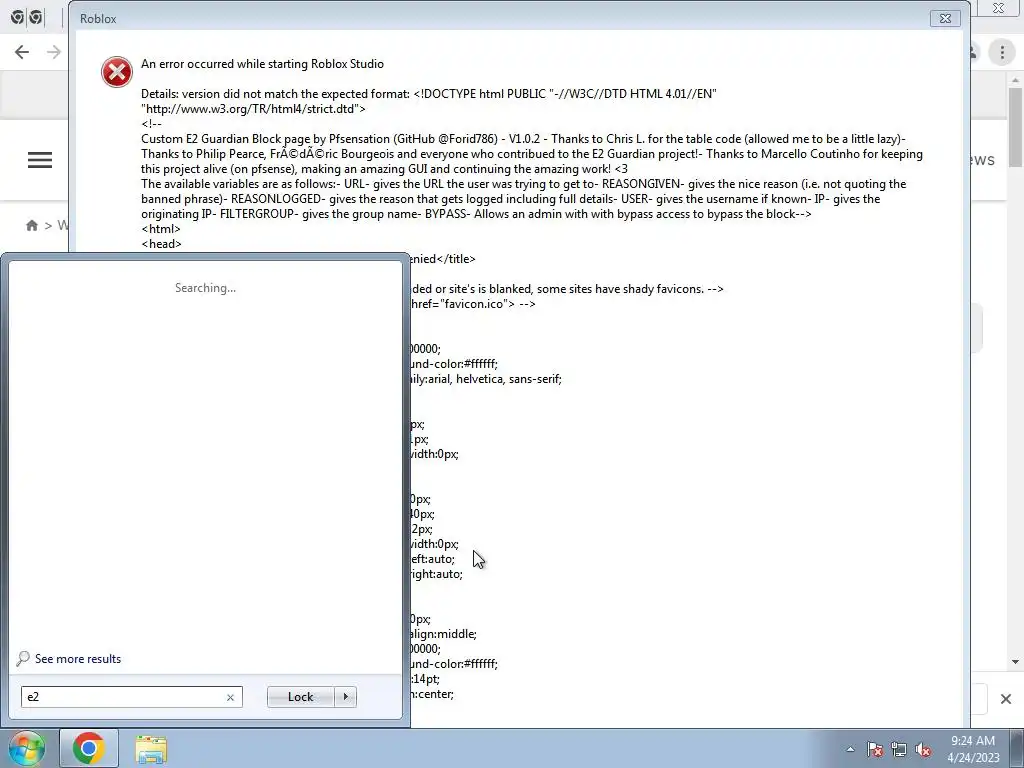Click the 'ily:arial, helvetica, sans-serif;' line
The height and width of the screenshot is (768, 1024).
click(486, 379)
